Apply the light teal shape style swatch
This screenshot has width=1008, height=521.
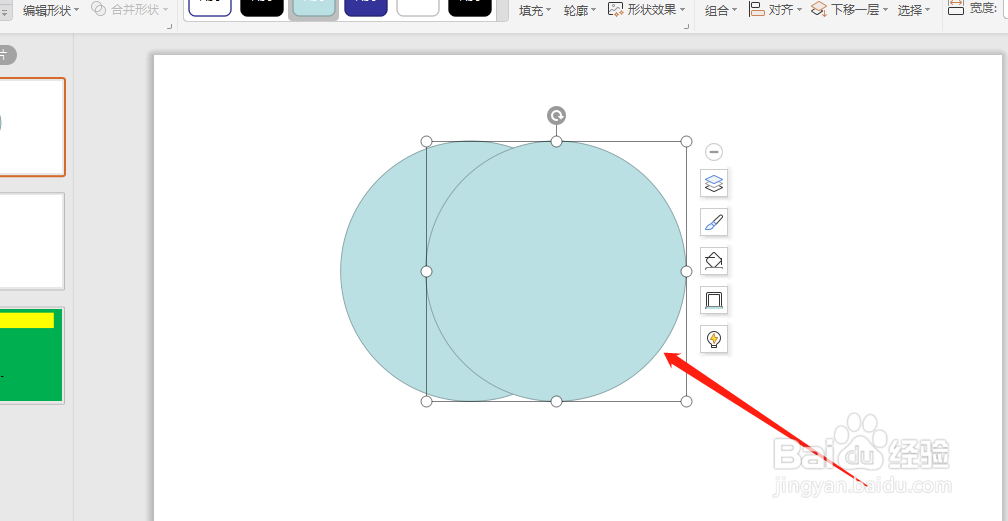coord(314,8)
